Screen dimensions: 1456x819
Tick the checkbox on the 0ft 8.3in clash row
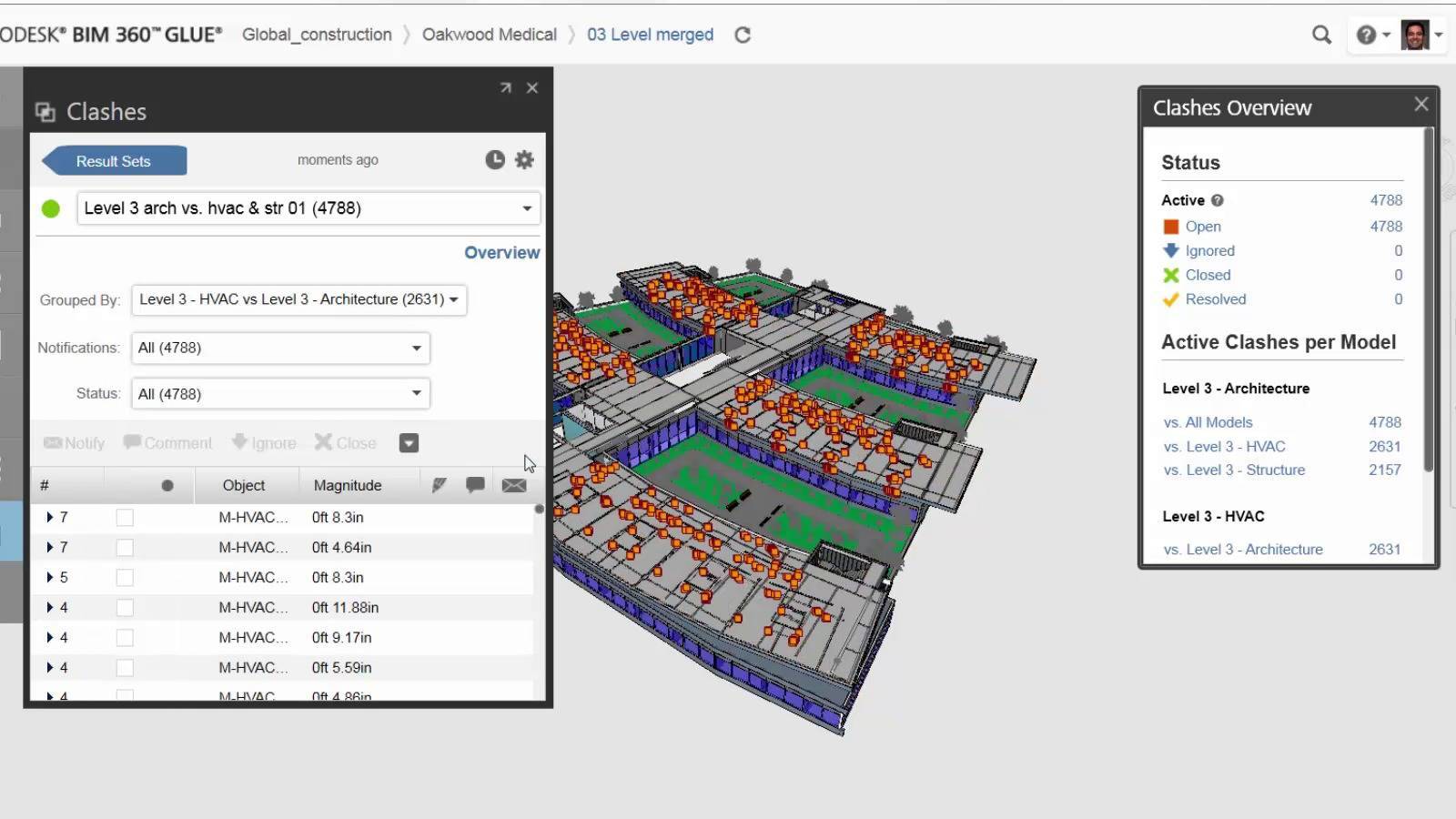(125, 517)
